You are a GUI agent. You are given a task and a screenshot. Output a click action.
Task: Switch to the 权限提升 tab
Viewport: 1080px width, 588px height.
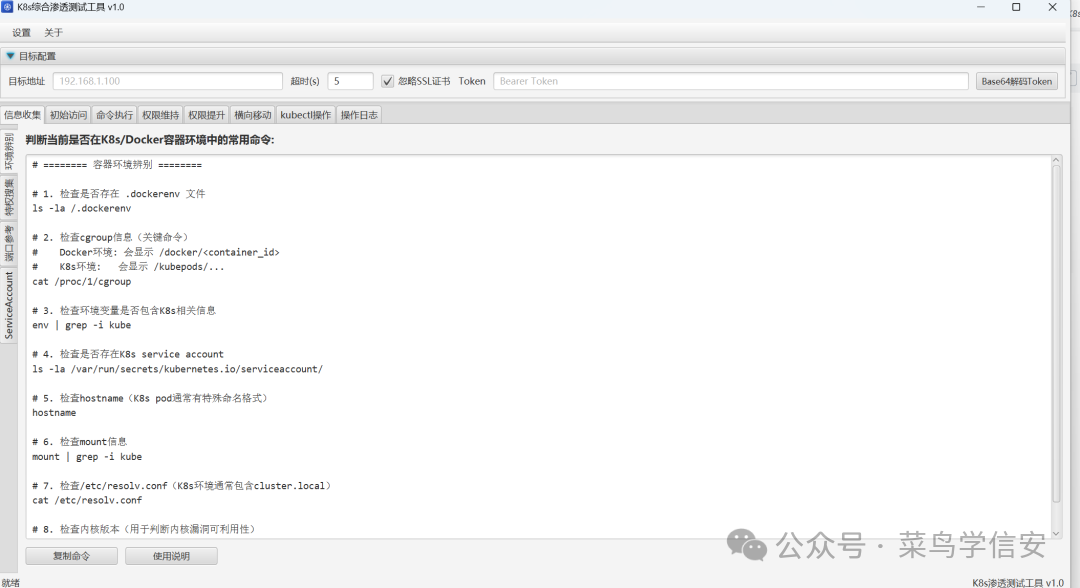(207, 115)
